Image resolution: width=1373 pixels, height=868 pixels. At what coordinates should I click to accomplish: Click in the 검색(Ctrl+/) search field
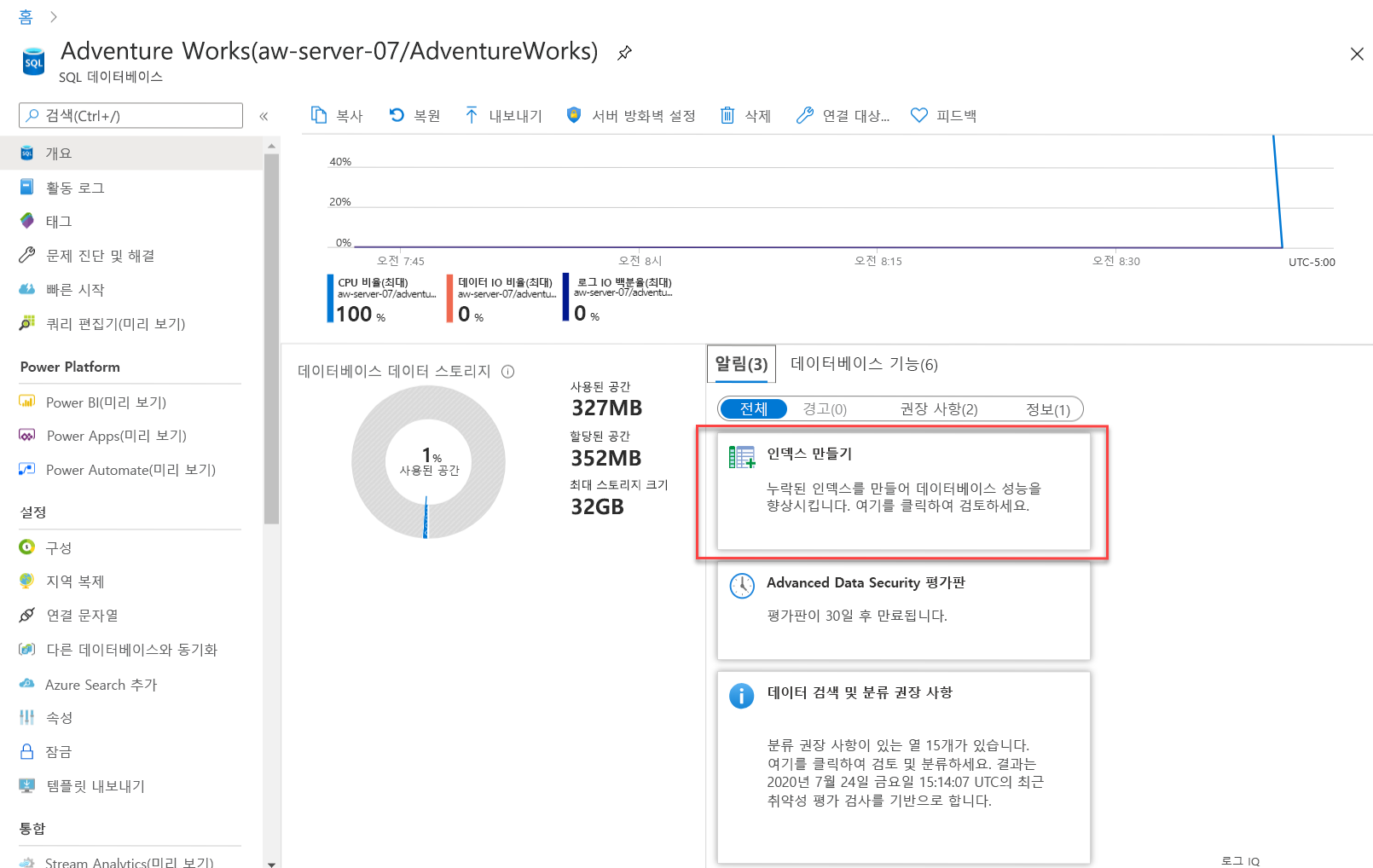tap(130, 116)
